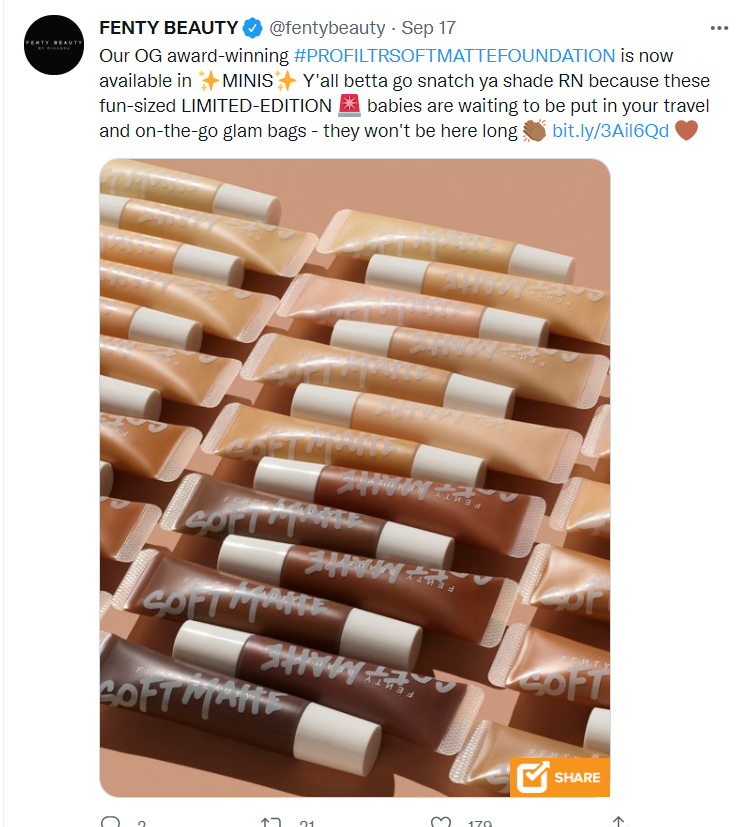Viewport: 743px width, 827px height.
Task: Click the brown heart emoji
Action: (x=686, y=130)
